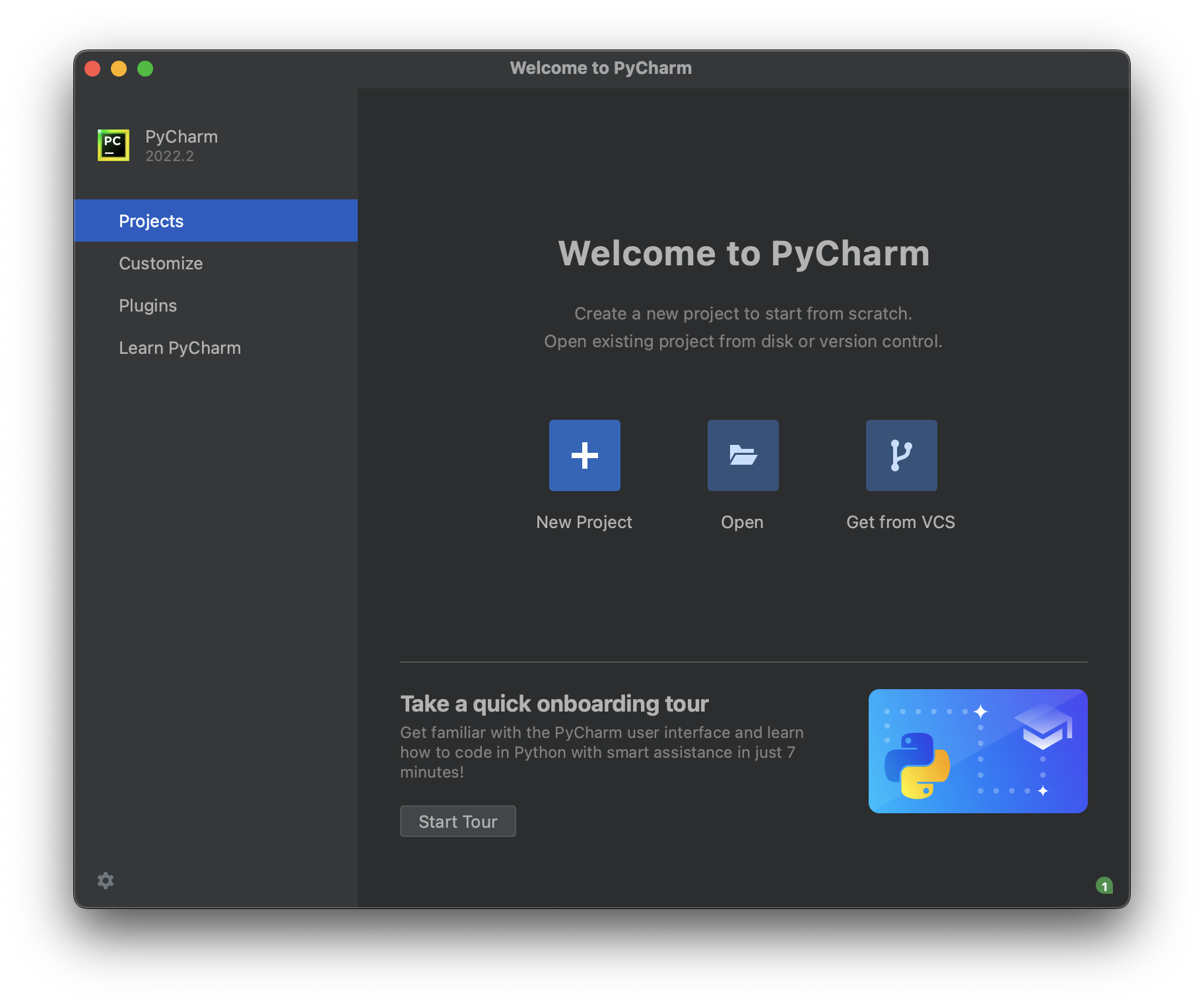Click the New Project label
The height and width of the screenshot is (1006, 1204).
[584, 522]
